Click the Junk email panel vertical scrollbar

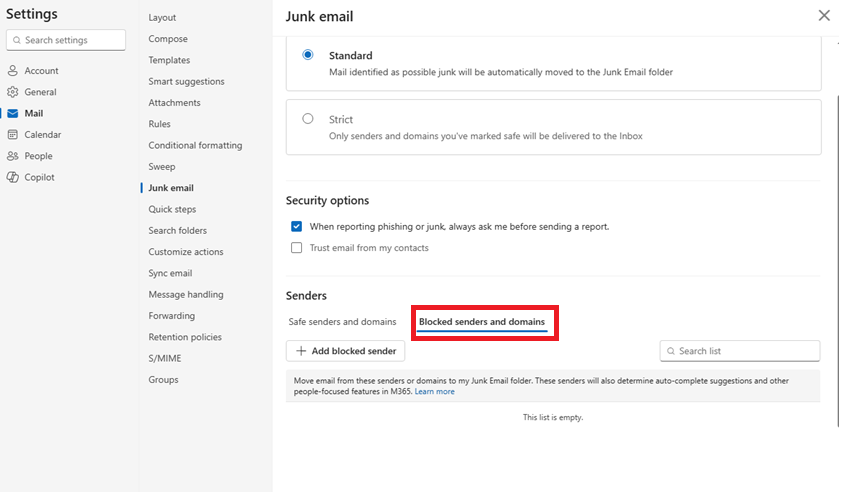tap(838, 261)
